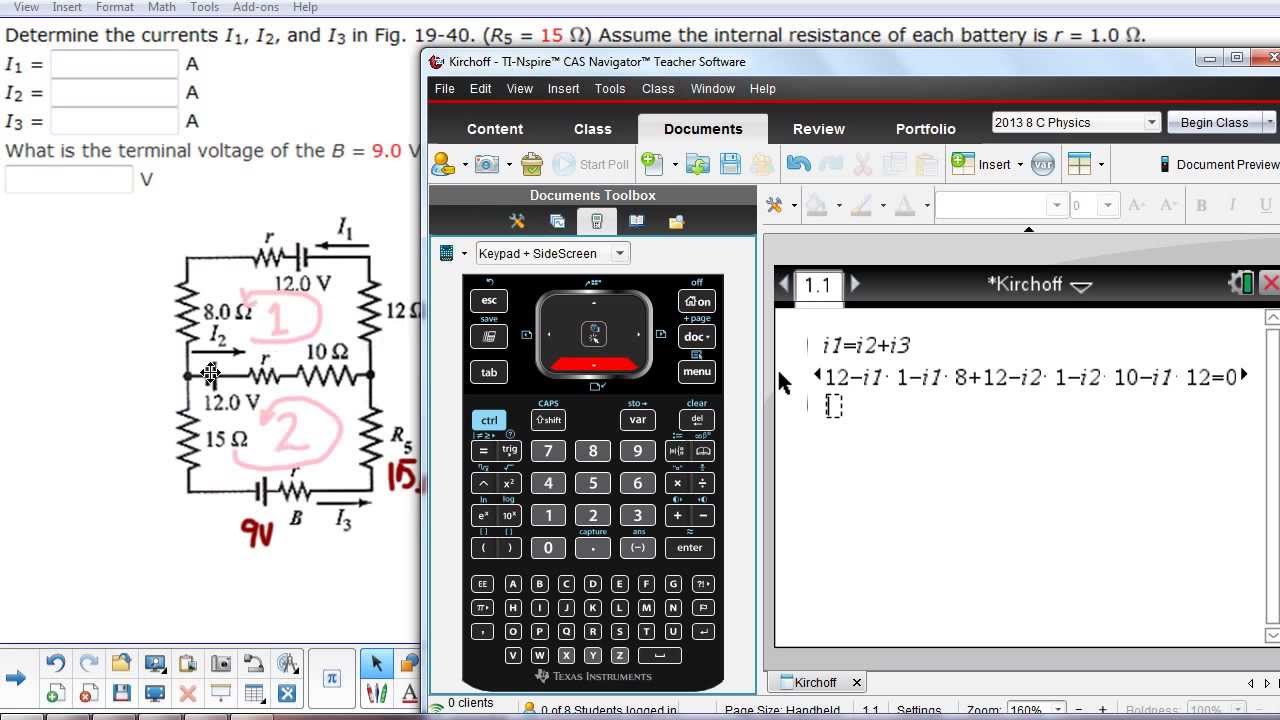Click the screen capture camera icon
1280x720 pixels.
click(487, 164)
